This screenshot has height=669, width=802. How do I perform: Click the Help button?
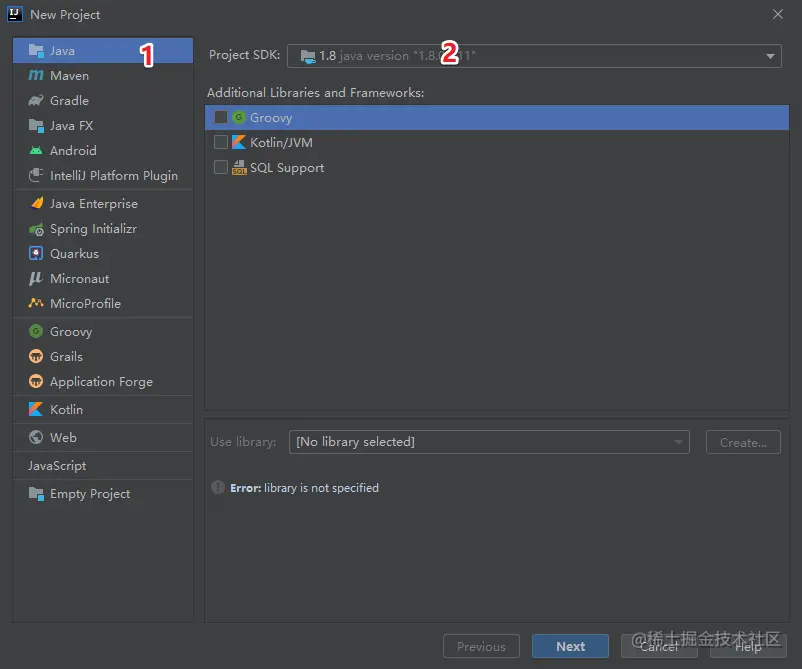click(748, 646)
